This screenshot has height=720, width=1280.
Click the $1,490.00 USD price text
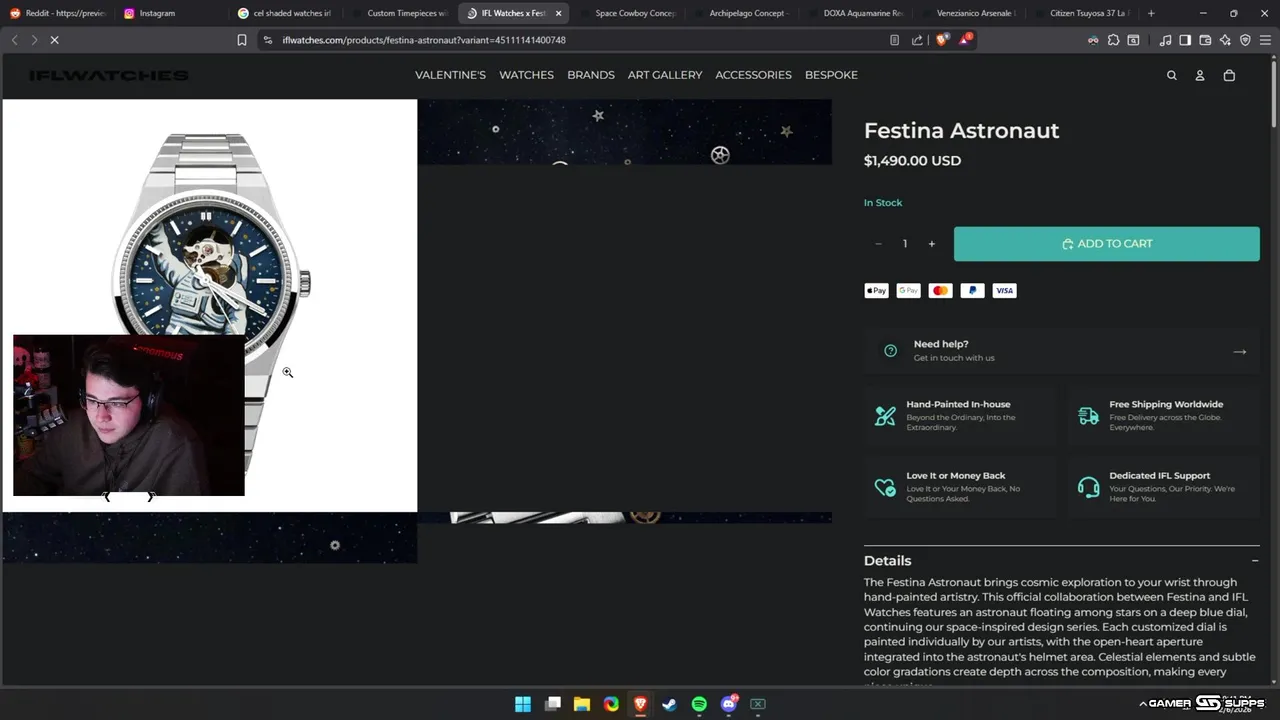(x=912, y=161)
